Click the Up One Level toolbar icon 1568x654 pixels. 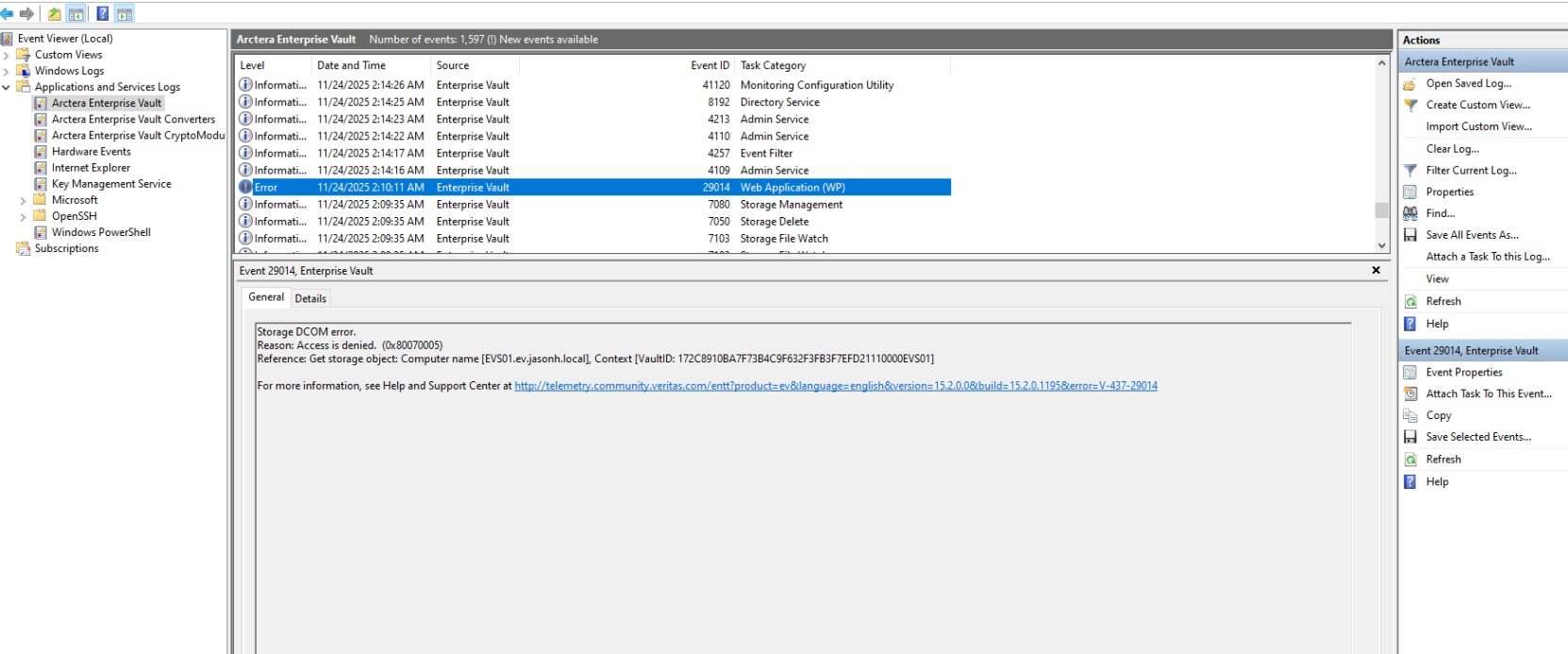click(55, 14)
